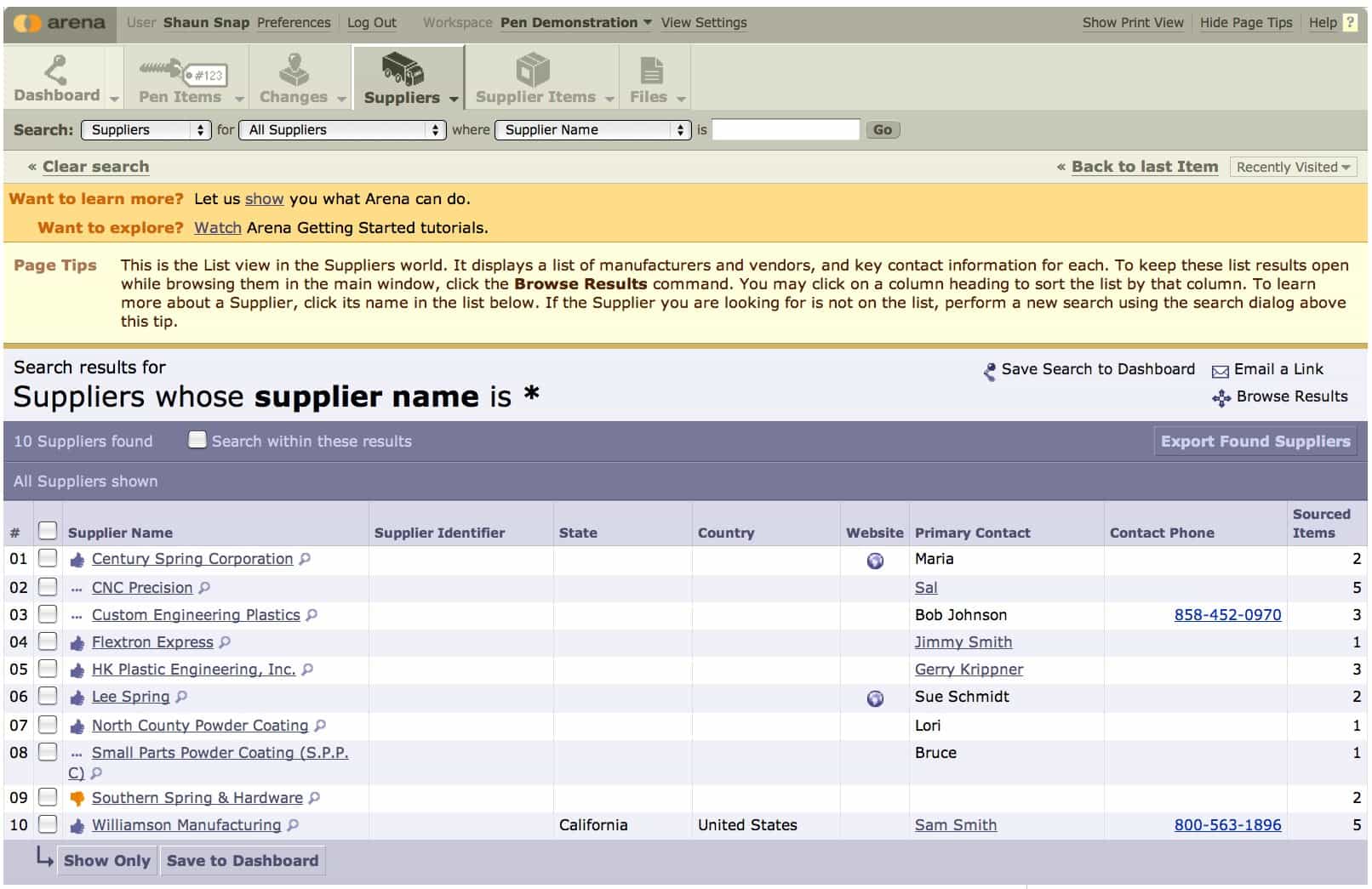This screenshot has height=889, width=1372.
Task: Click thumbs-up icon for Flextron Express
Action: coord(77,643)
